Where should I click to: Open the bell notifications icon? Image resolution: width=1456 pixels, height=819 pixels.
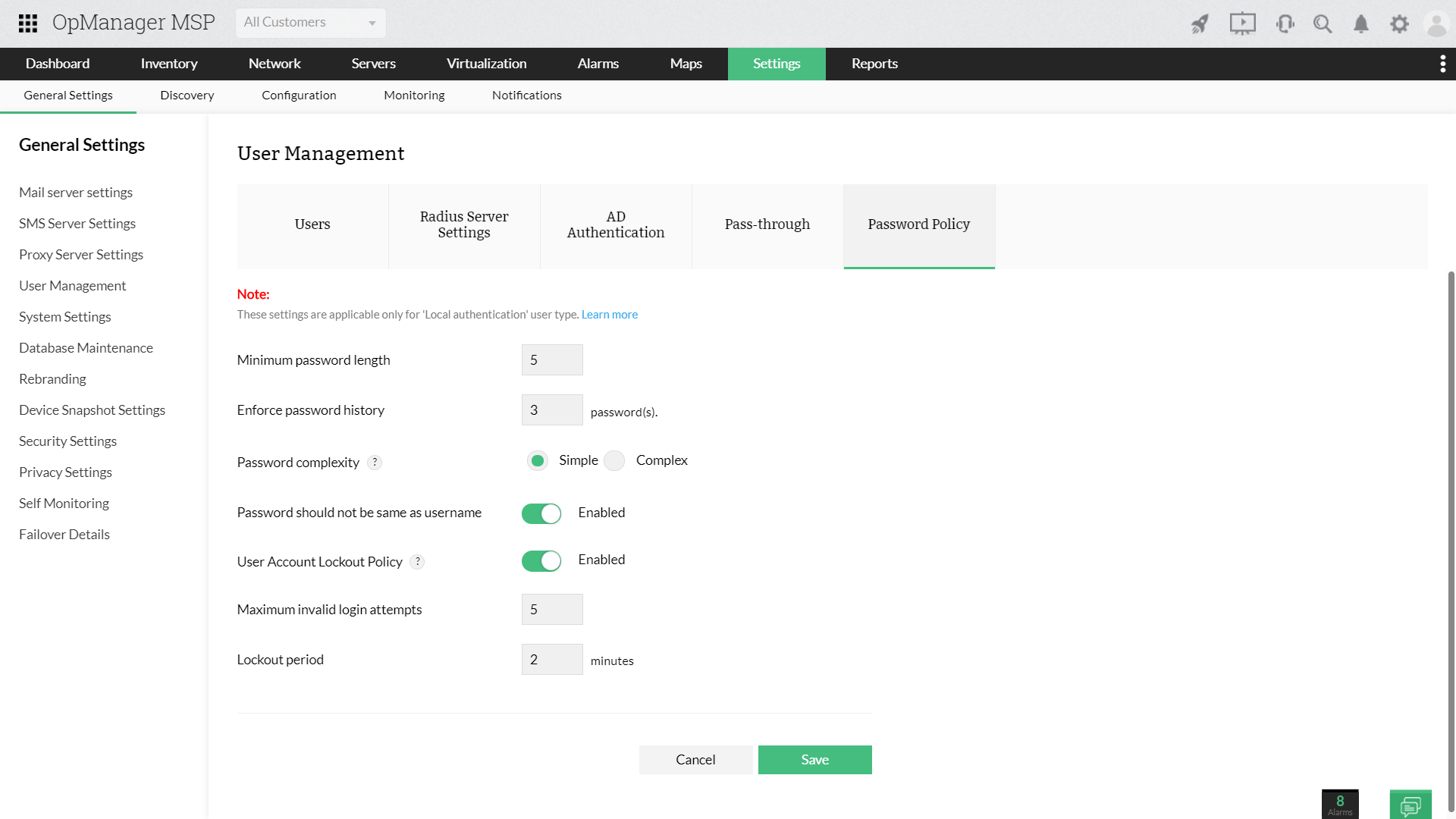(x=1361, y=24)
